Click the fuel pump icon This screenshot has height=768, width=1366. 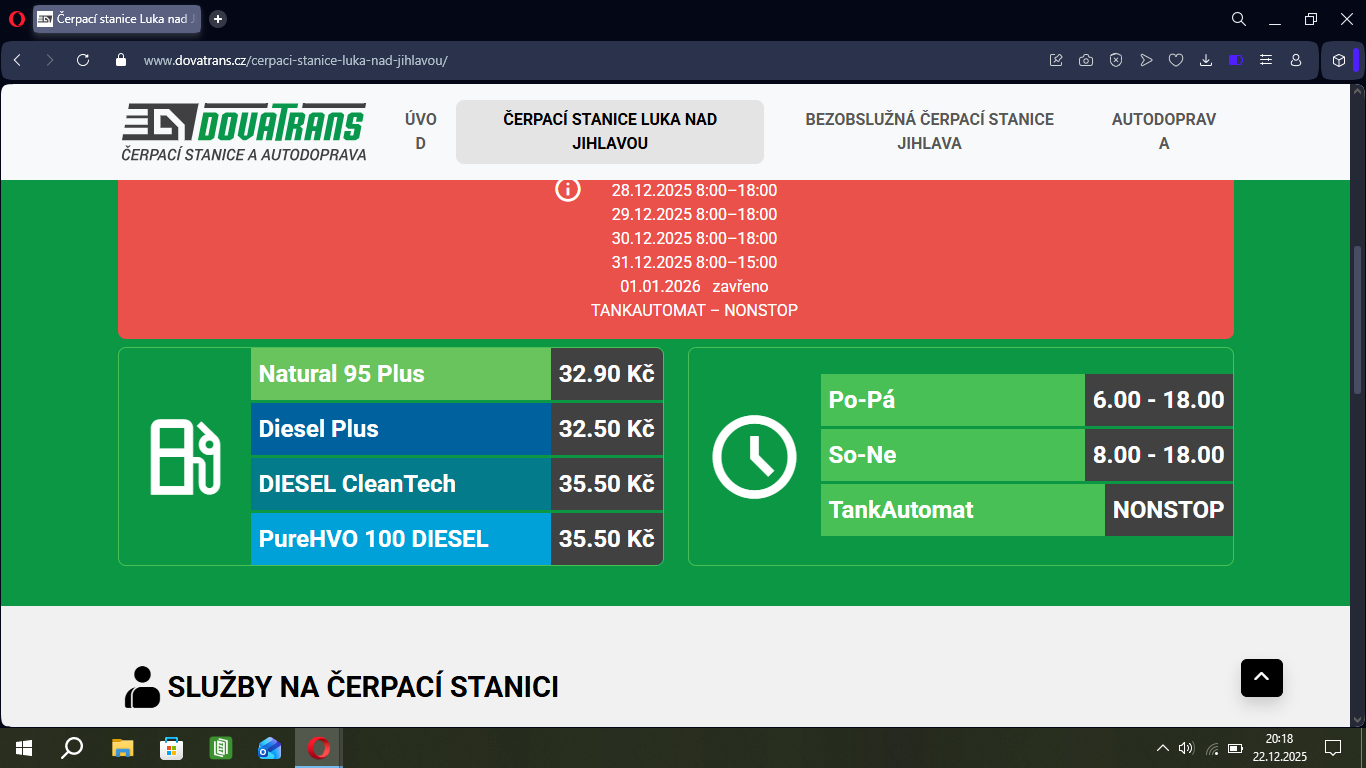coord(185,457)
